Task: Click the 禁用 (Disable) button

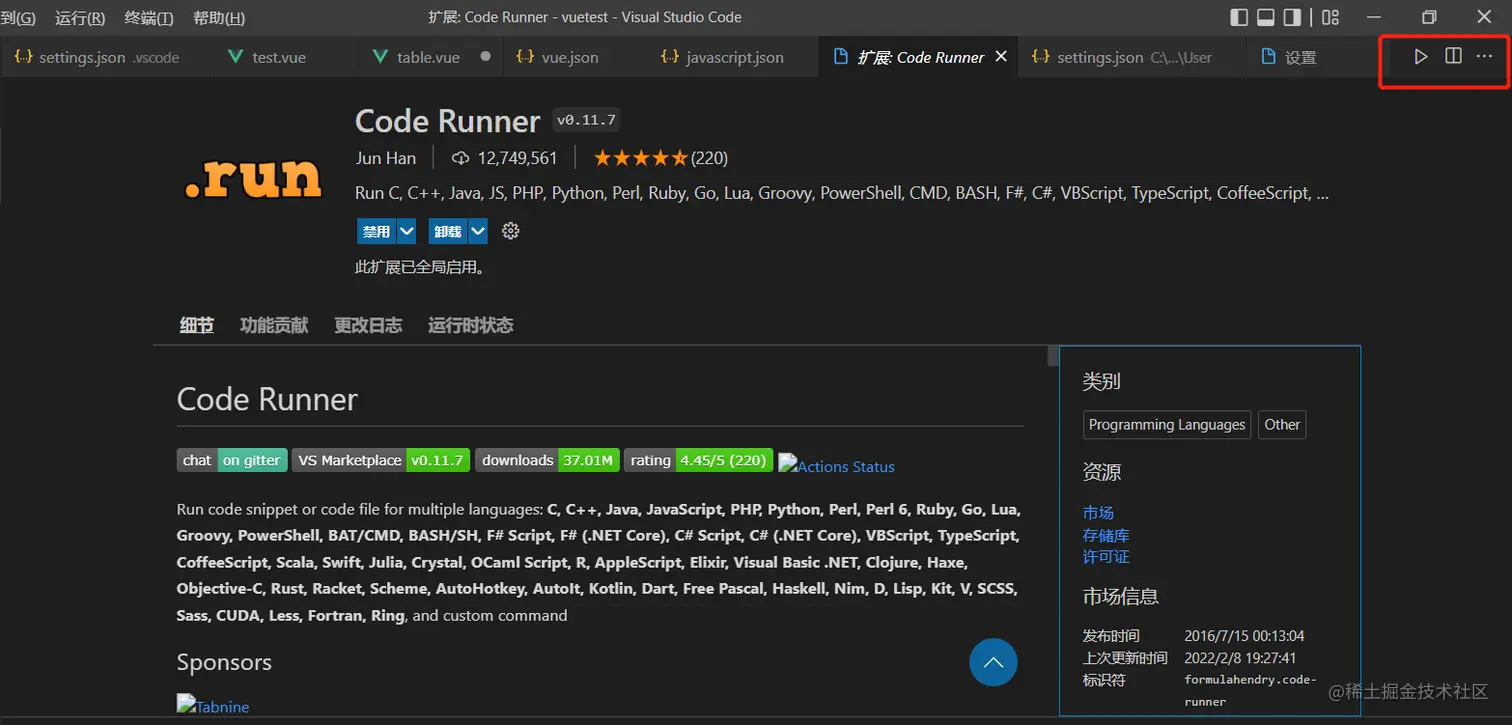Action: tap(377, 231)
